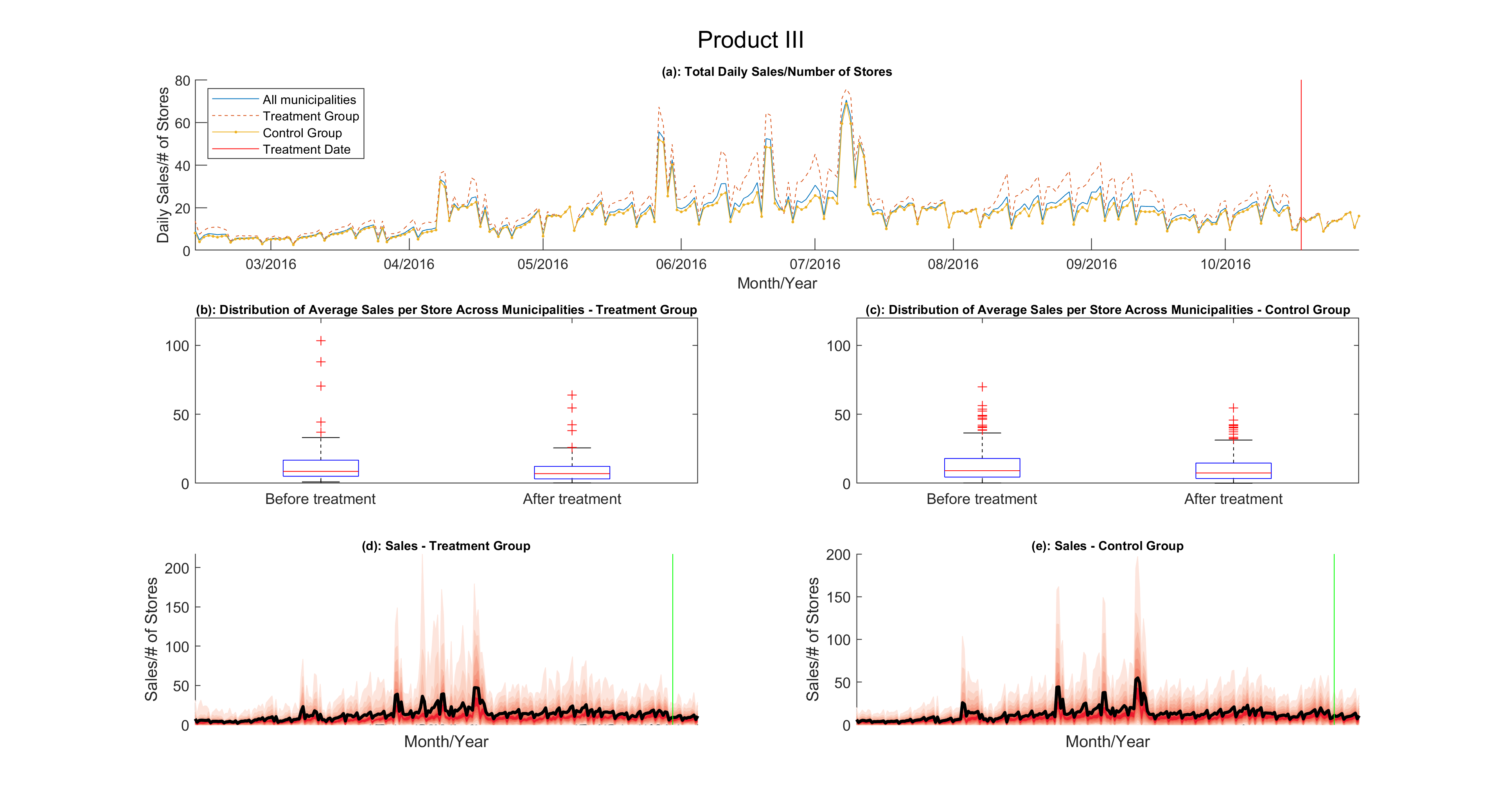Select '(d): Sales - Treatment Group' title
The image size is (1502, 812).
click(x=446, y=546)
